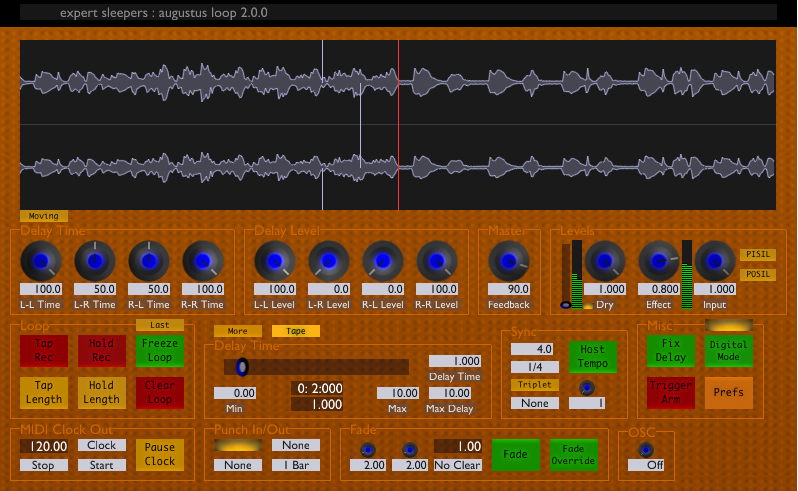
Task: Open the Moving display mode dropdown
Action: tap(44, 216)
